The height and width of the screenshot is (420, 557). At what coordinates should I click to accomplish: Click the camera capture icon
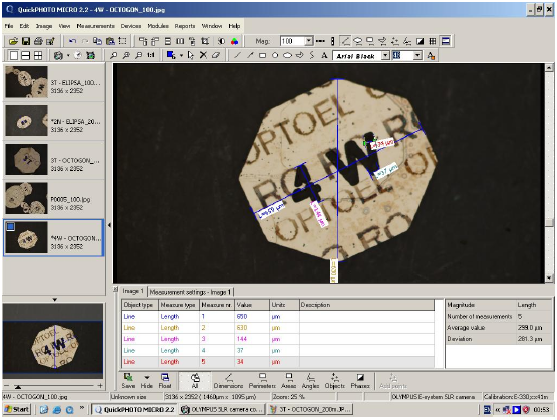coord(58,55)
